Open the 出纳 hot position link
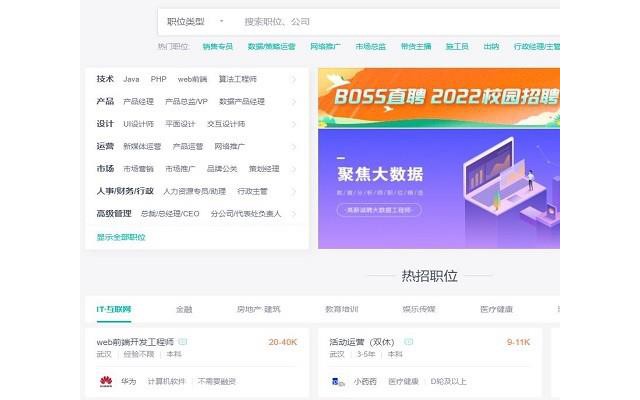The image size is (640, 400). (491, 47)
